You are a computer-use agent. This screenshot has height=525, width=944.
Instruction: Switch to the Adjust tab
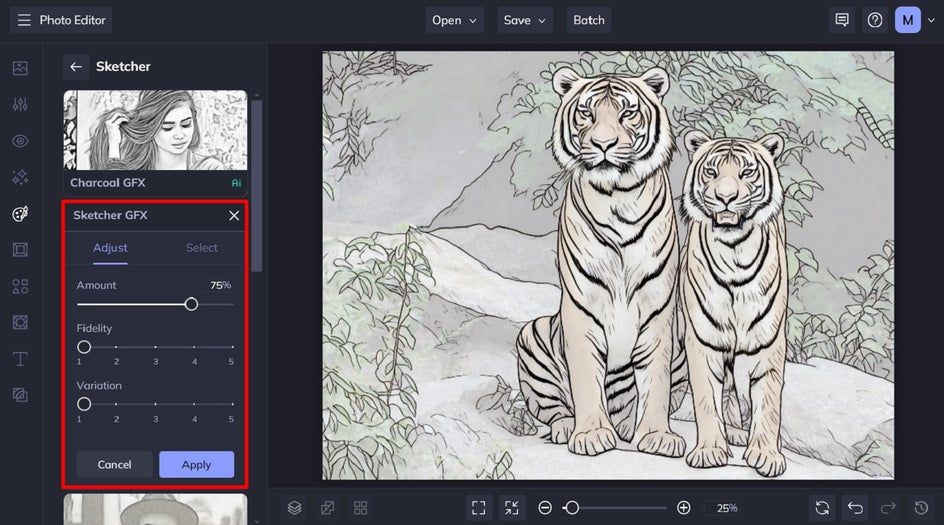click(110, 248)
